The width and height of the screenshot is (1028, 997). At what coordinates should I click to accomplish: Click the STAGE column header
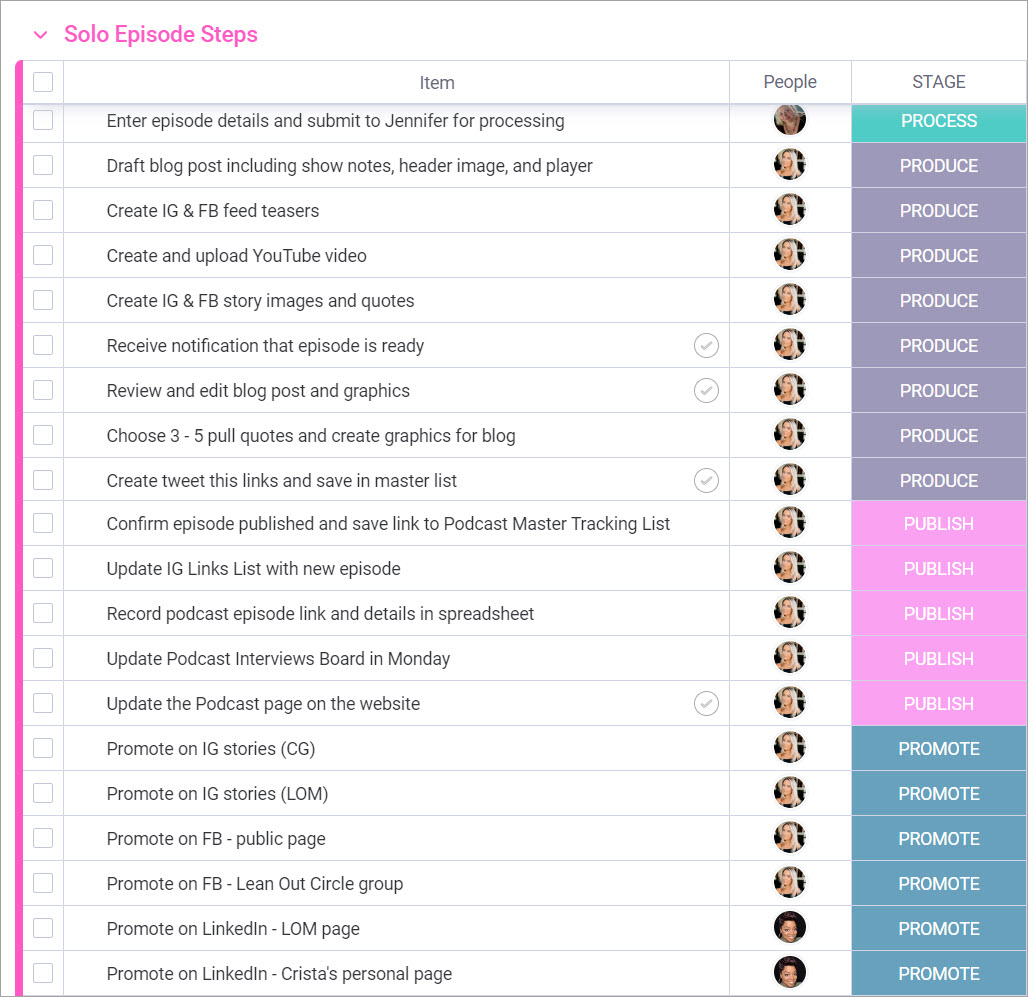pos(939,82)
